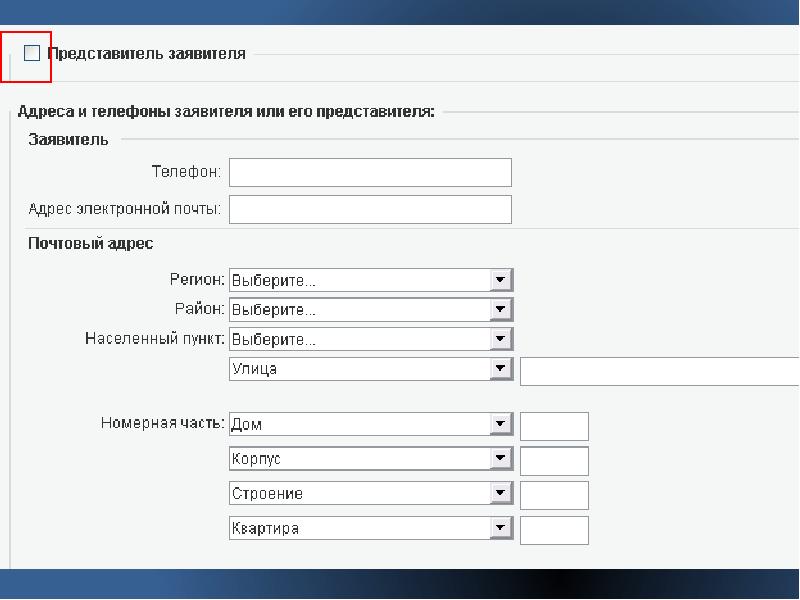Click the Телефон input field
This screenshot has width=800, height=600.
pos(370,172)
